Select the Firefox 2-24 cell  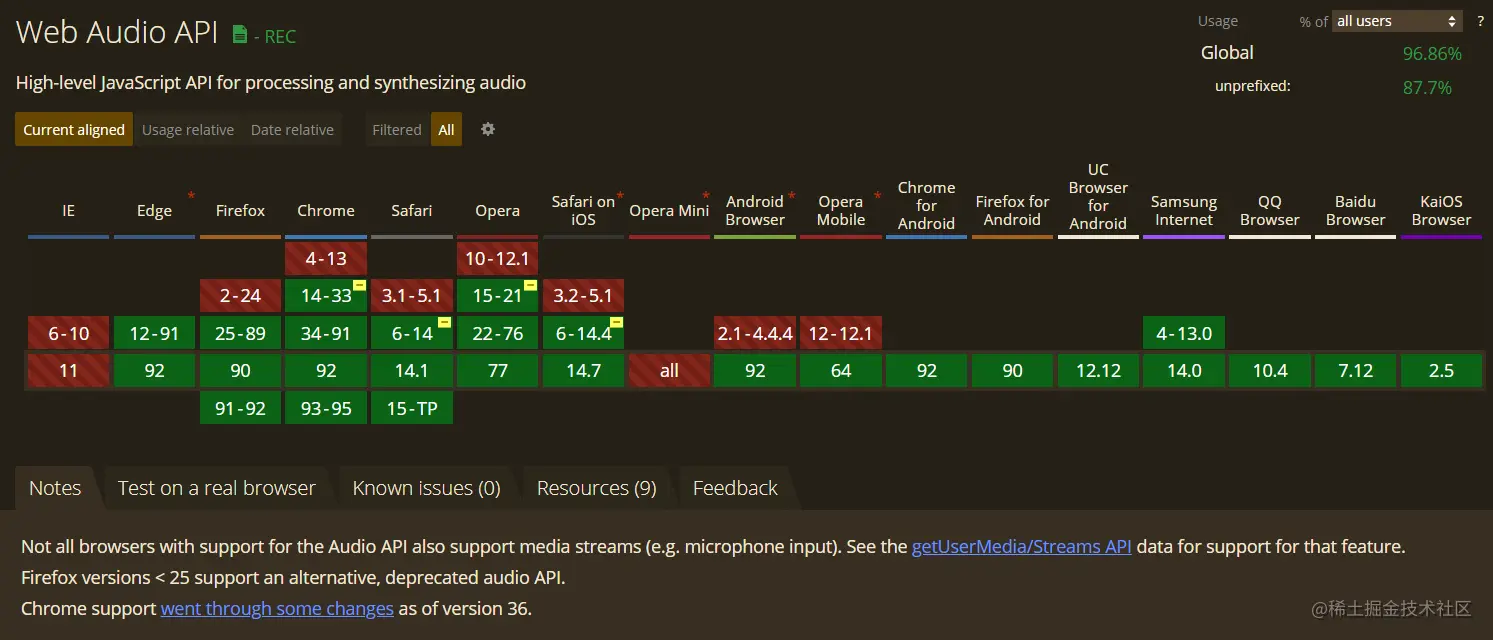coord(240,296)
